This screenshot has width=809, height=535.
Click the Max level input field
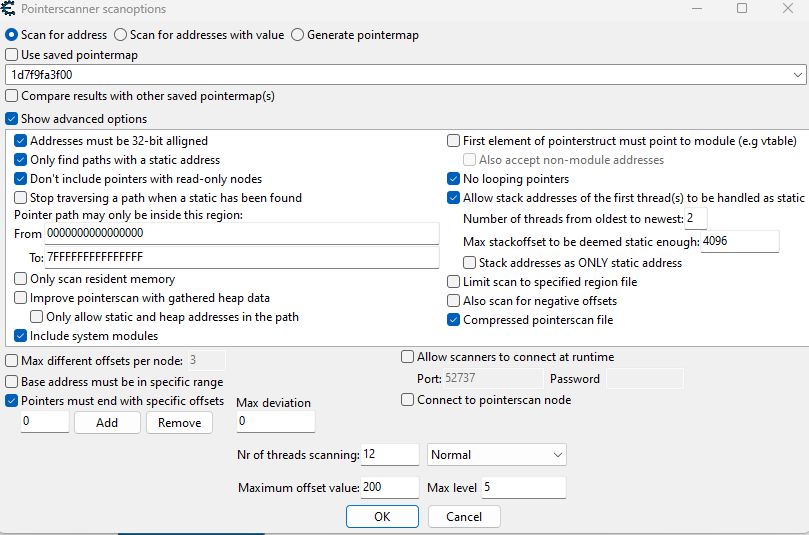pyautogui.click(x=523, y=488)
